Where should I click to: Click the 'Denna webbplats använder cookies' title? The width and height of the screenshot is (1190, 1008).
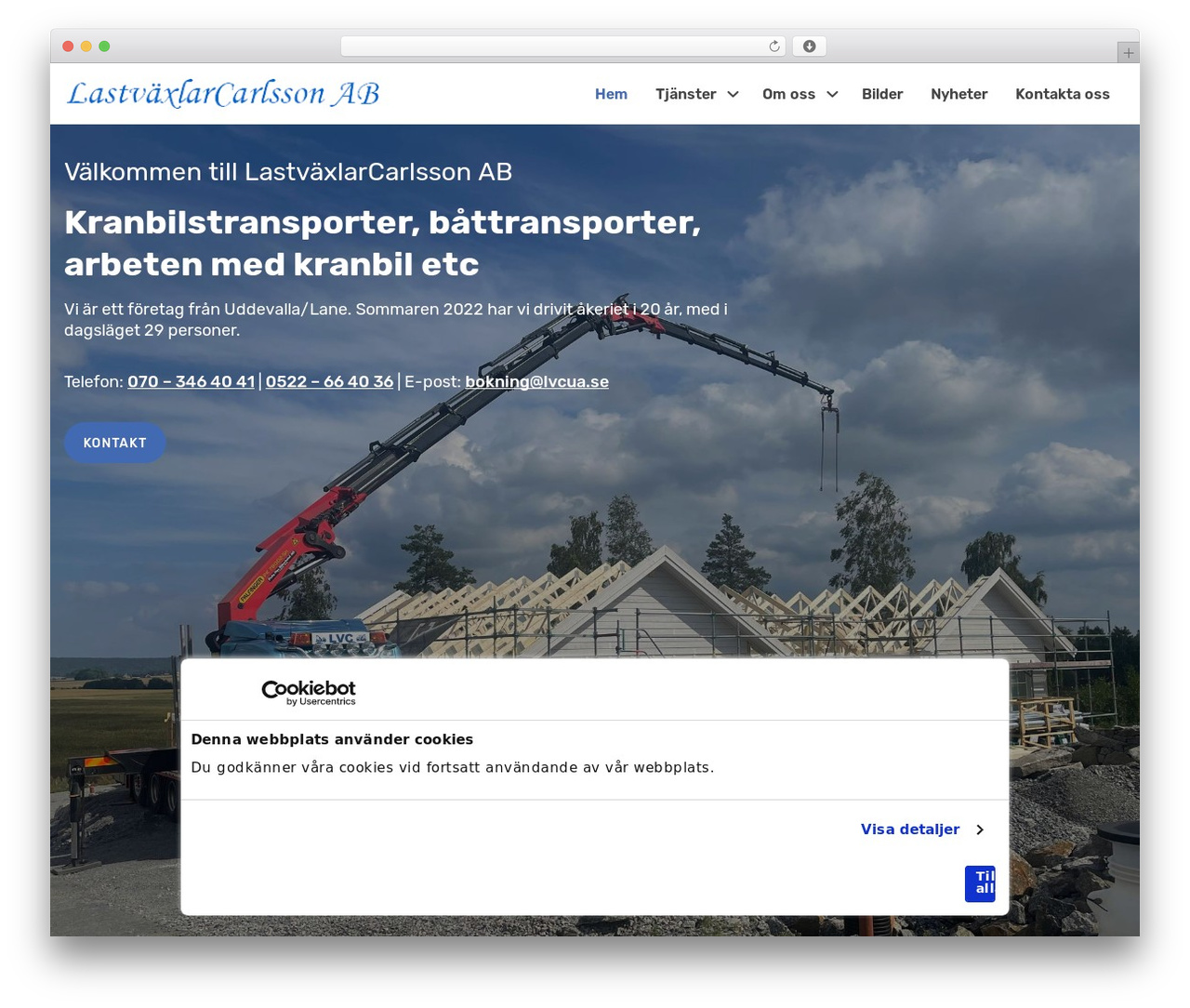332,739
